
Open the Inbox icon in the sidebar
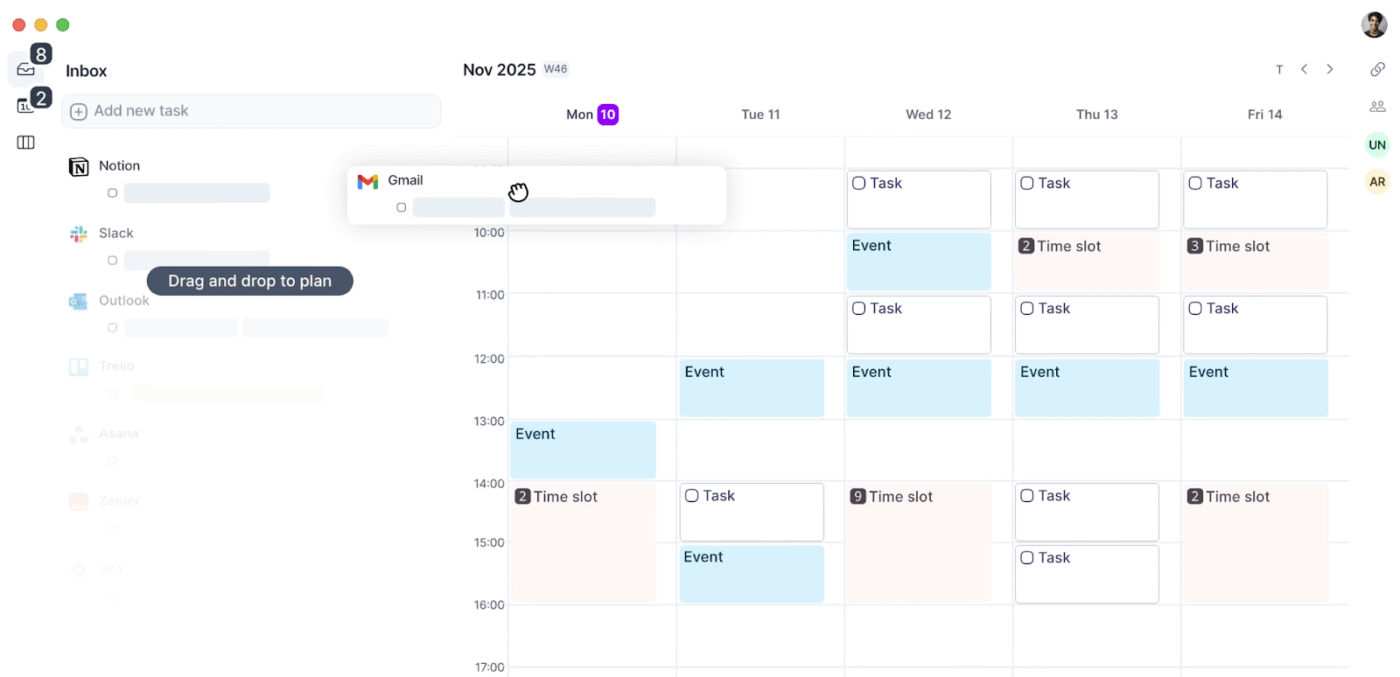click(x=26, y=69)
